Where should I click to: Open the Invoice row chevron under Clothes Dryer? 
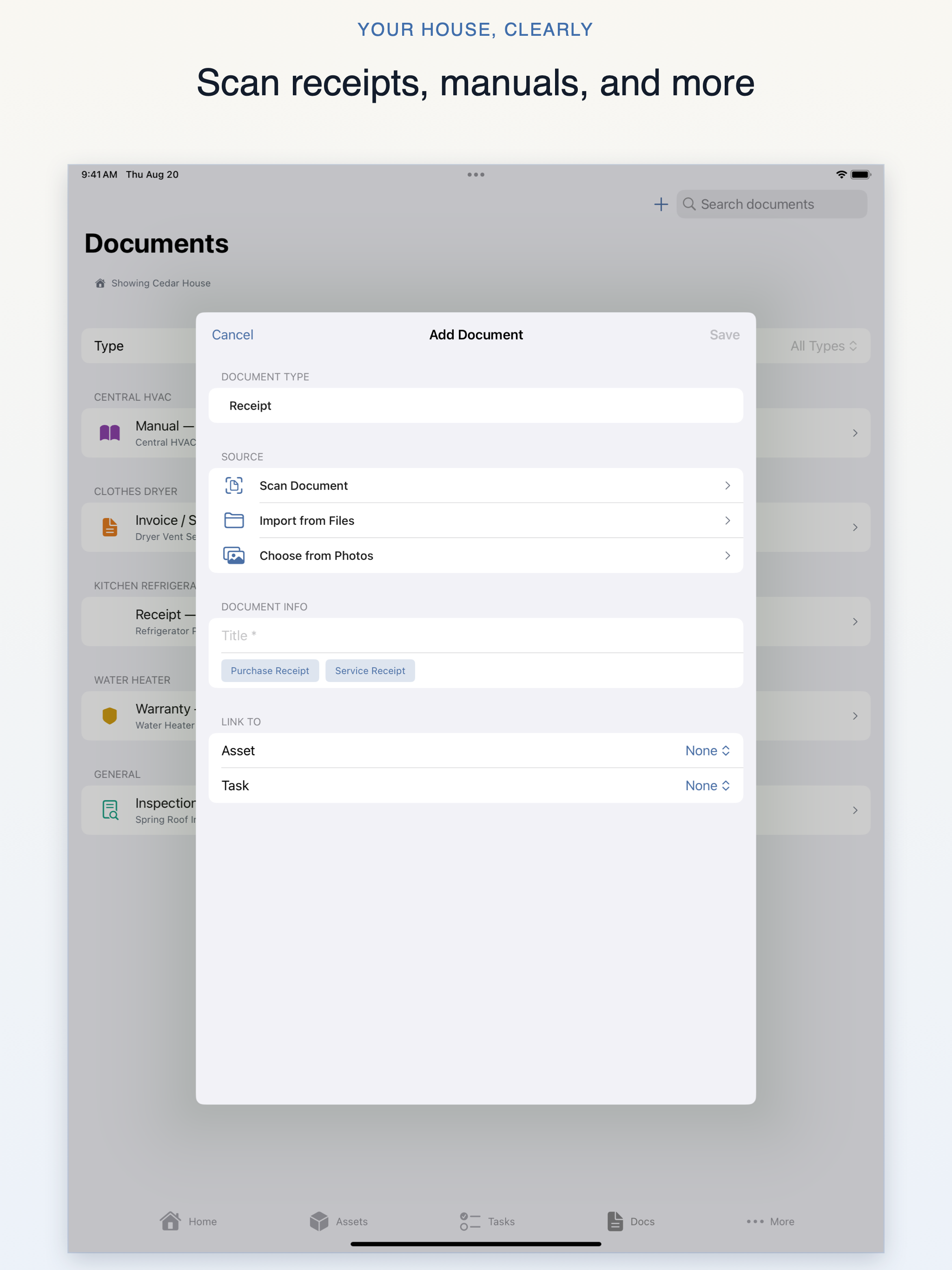click(855, 527)
